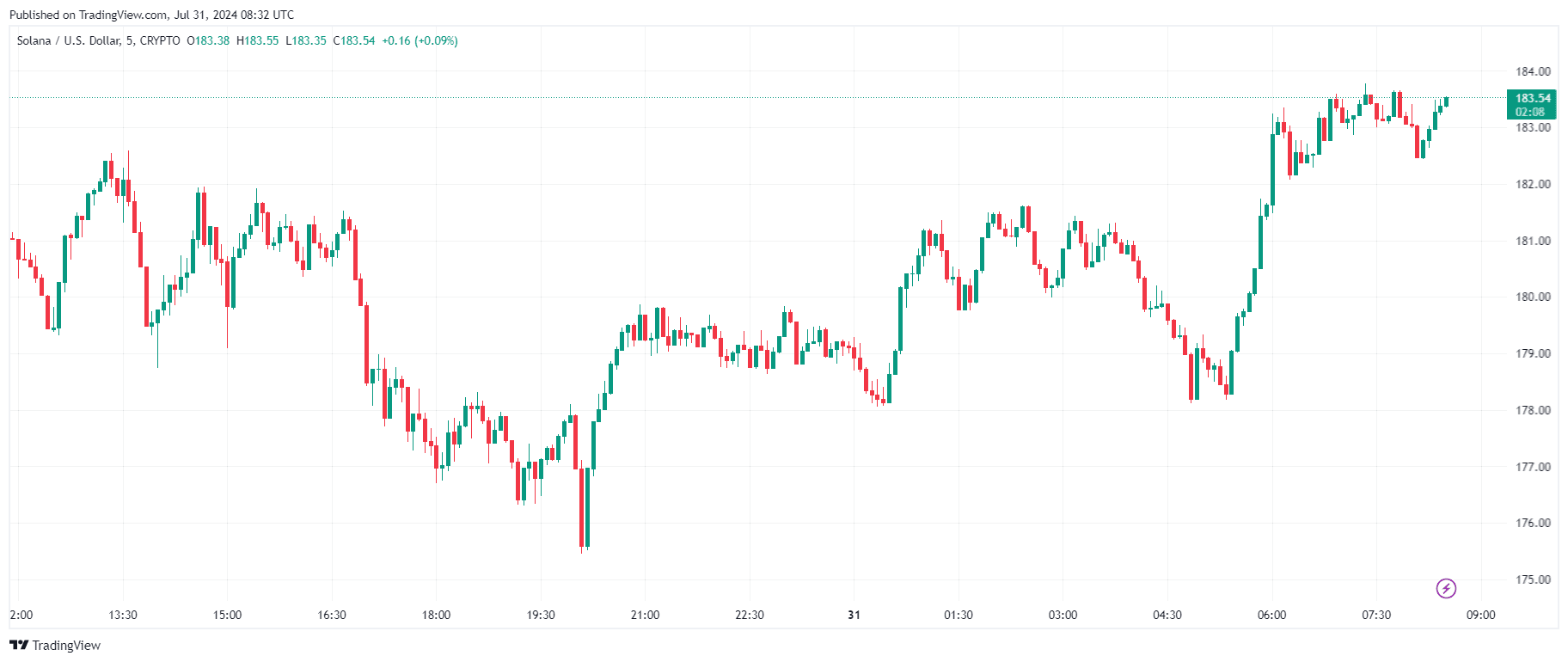Click the 177.00 price axis label
1568x662 pixels.
(1533, 467)
